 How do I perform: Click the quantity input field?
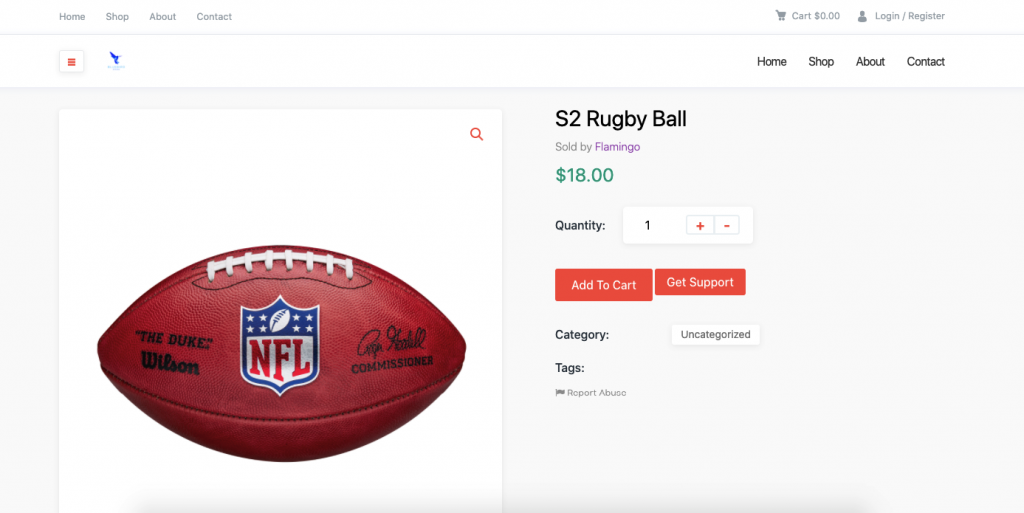pos(648,226)
